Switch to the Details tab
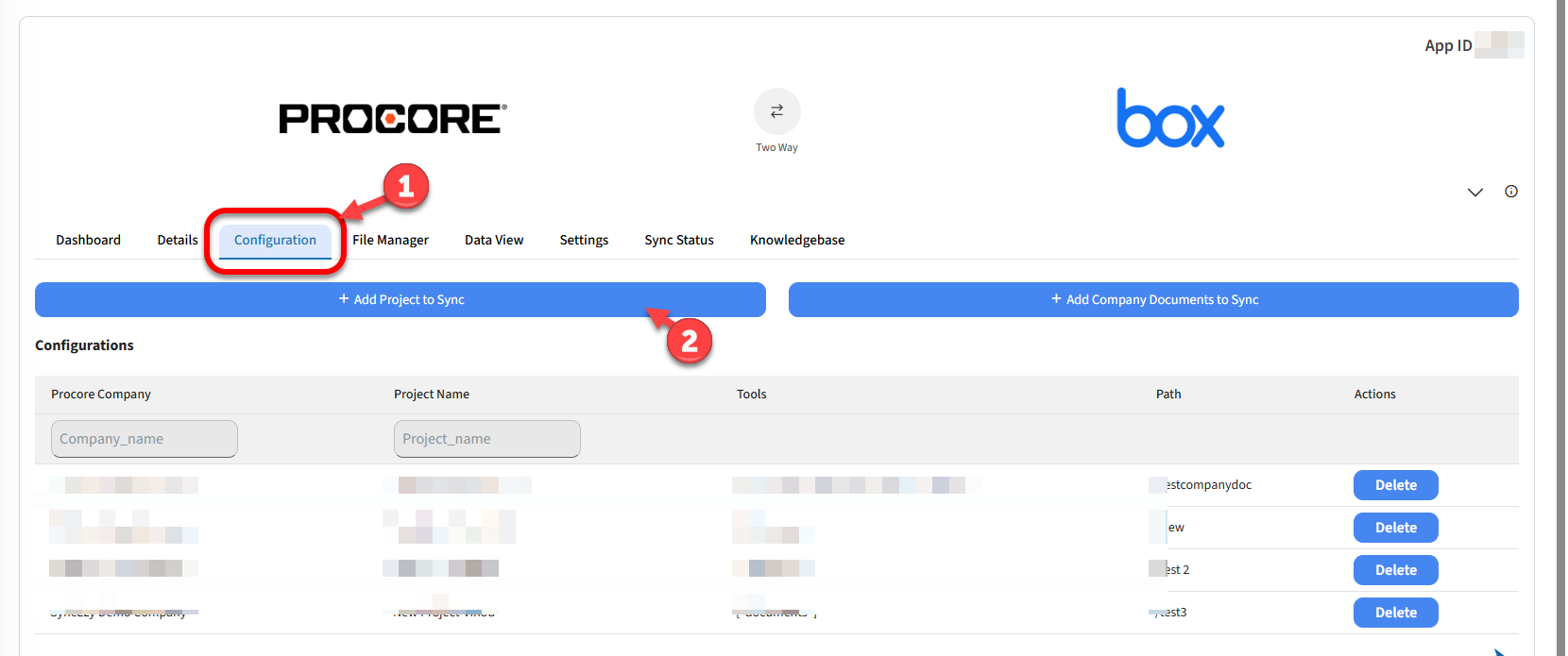The width and height of the screenshot is (1568, 656). (x=178, y=240)
